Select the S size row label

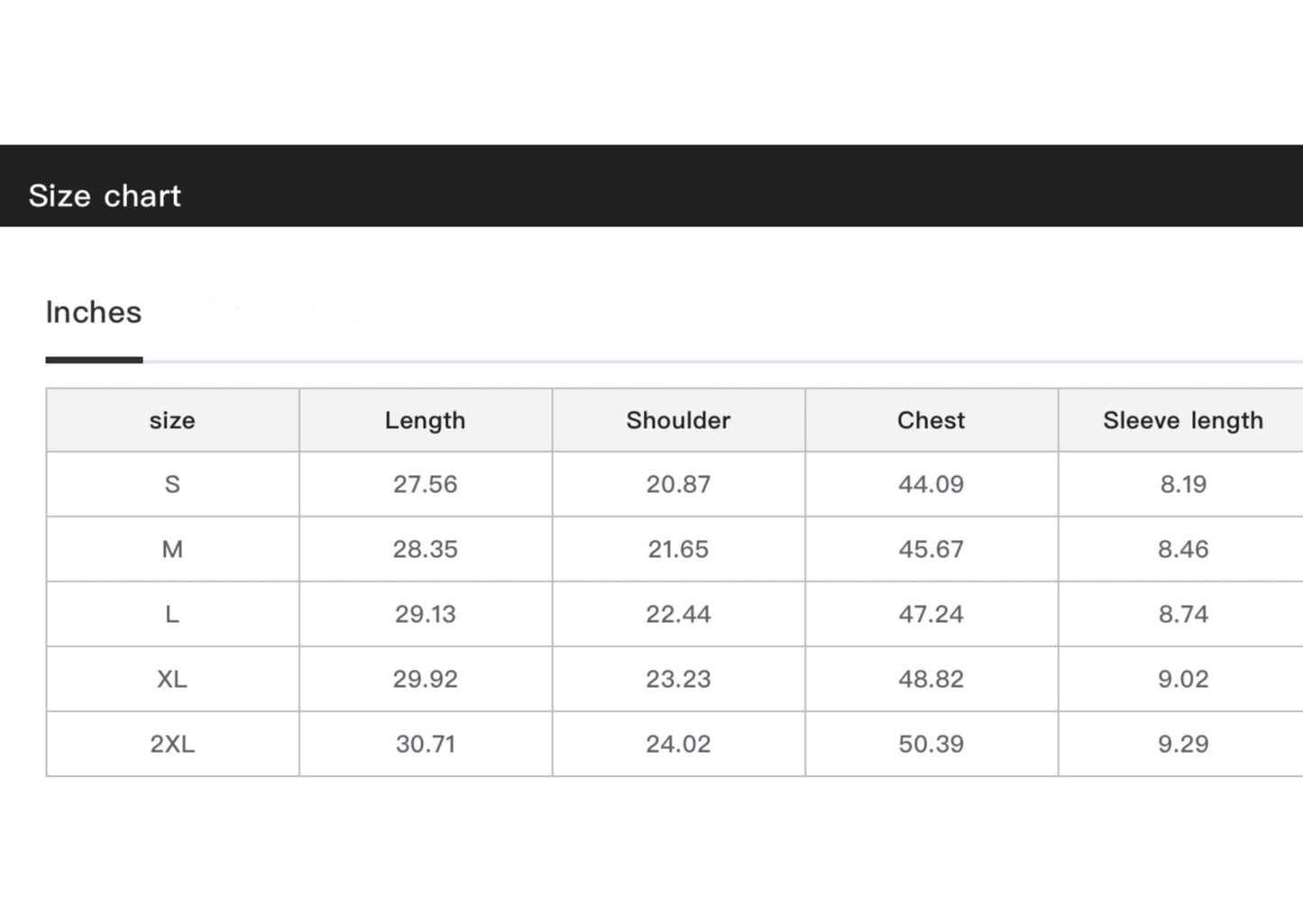pyautogui.click(x=172, y=484)
